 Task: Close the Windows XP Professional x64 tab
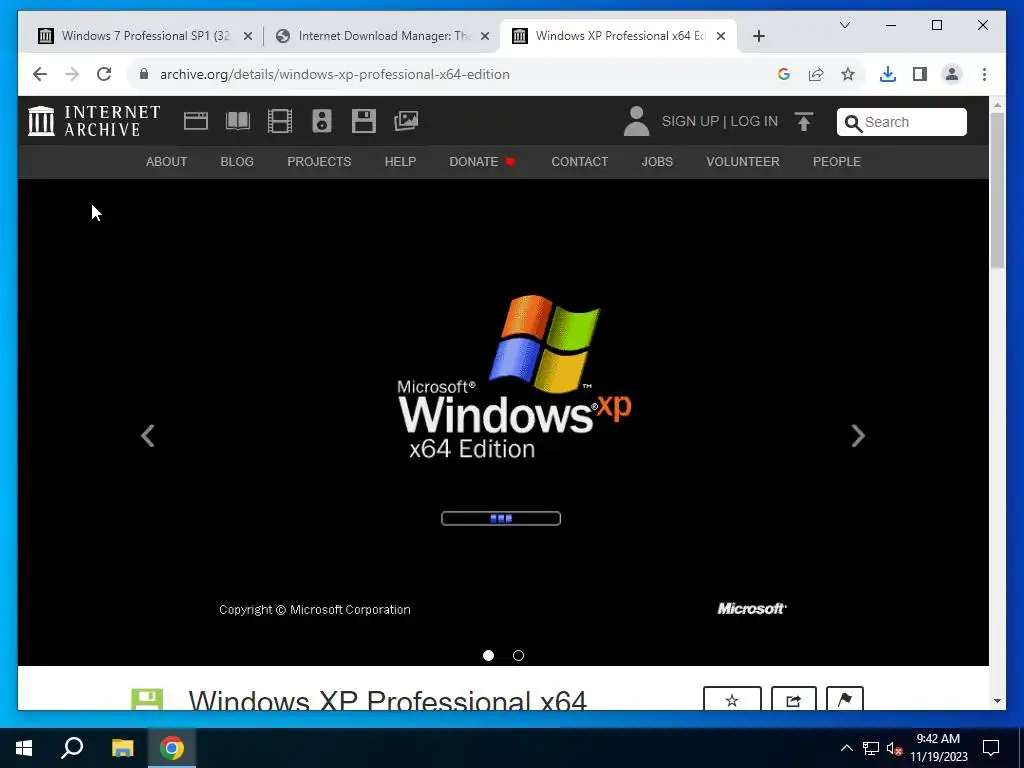[x=721, y=37]
